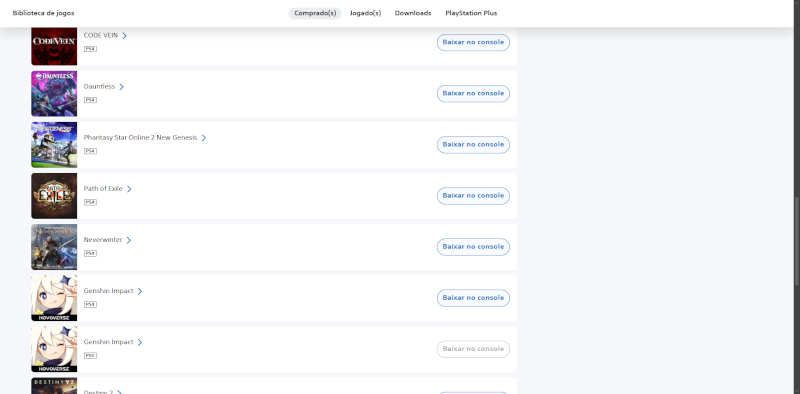Viewport: 800px width, 394px height.
Task: Click the PS5 badge under Genshin Impact
Action: 90,355
